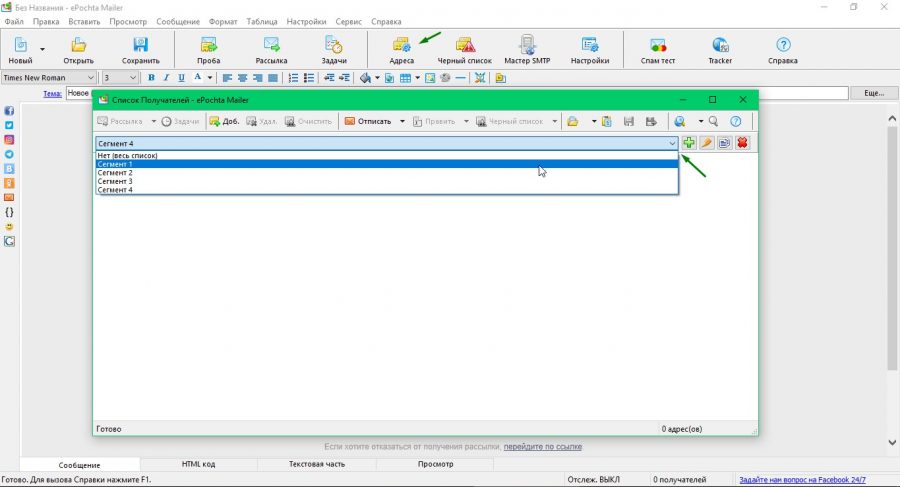The width and height of the screenshot is (900, 487).
Task: Click the Twitter sidebar icon
Action: [9, 125]
